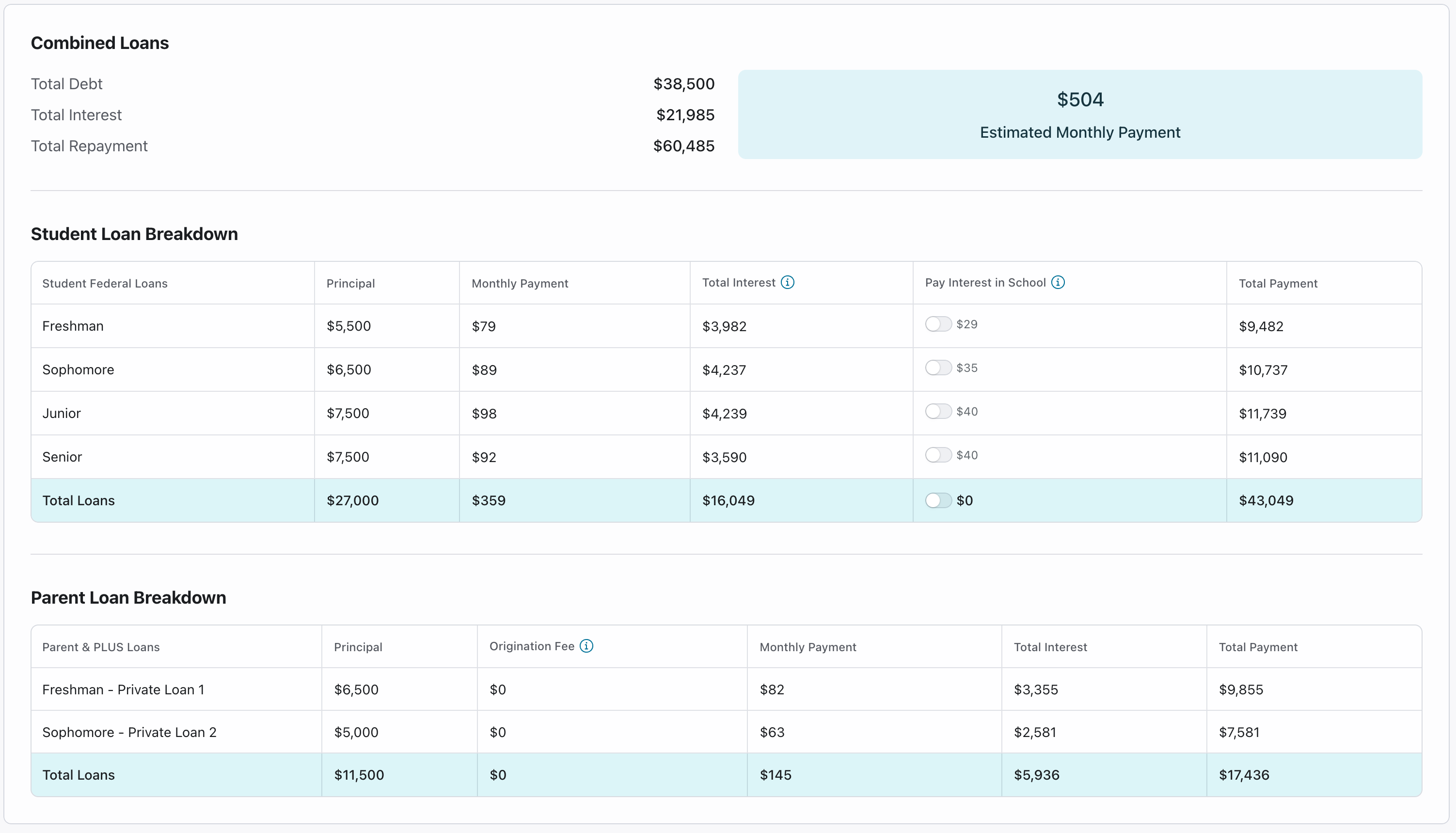1456x833 pixels.
Task: Click the Student Loan Breakdown heading
Action: [x=134, y=234]
